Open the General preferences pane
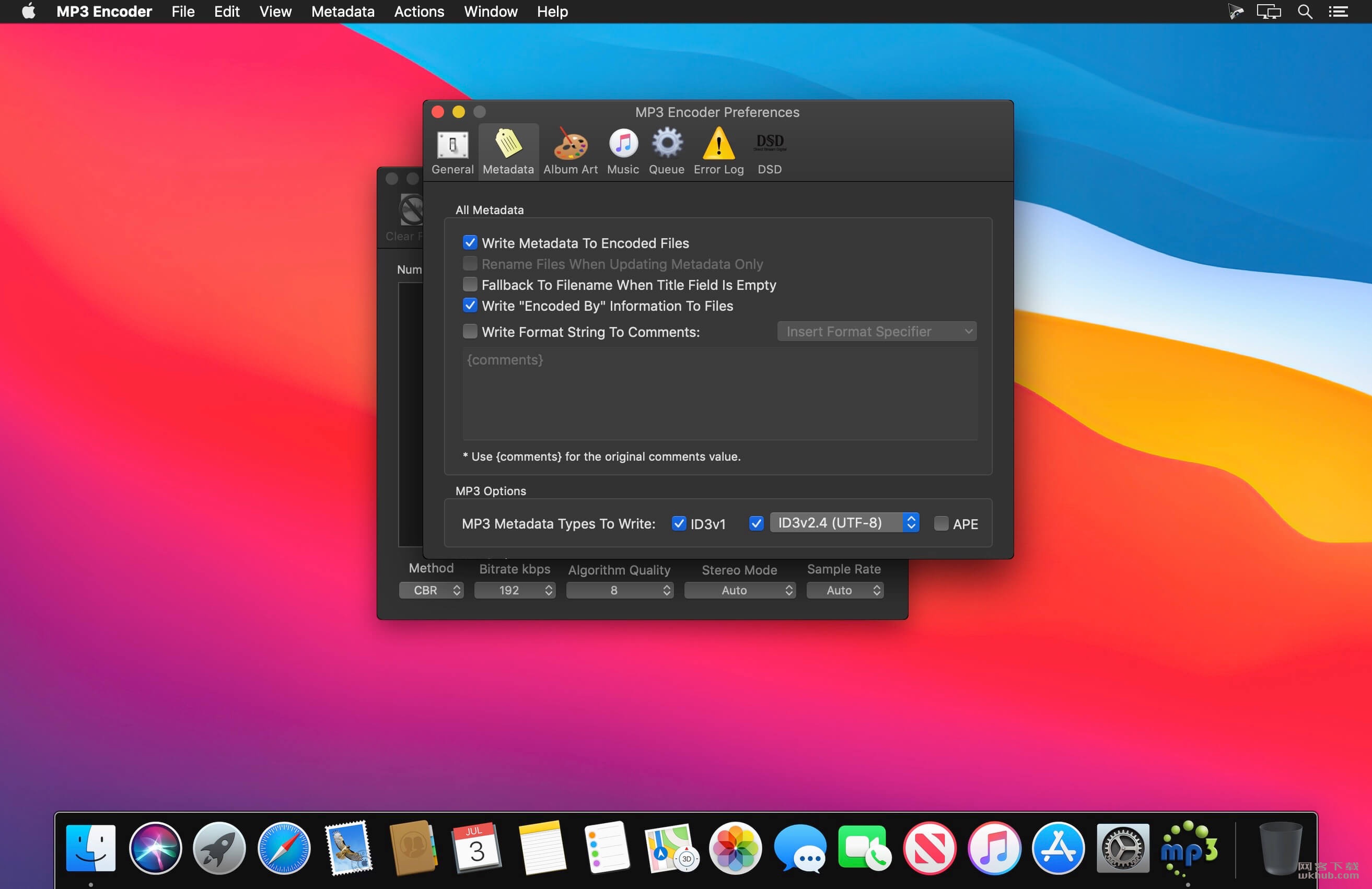 pyautogui.click(x=452, y=151)
